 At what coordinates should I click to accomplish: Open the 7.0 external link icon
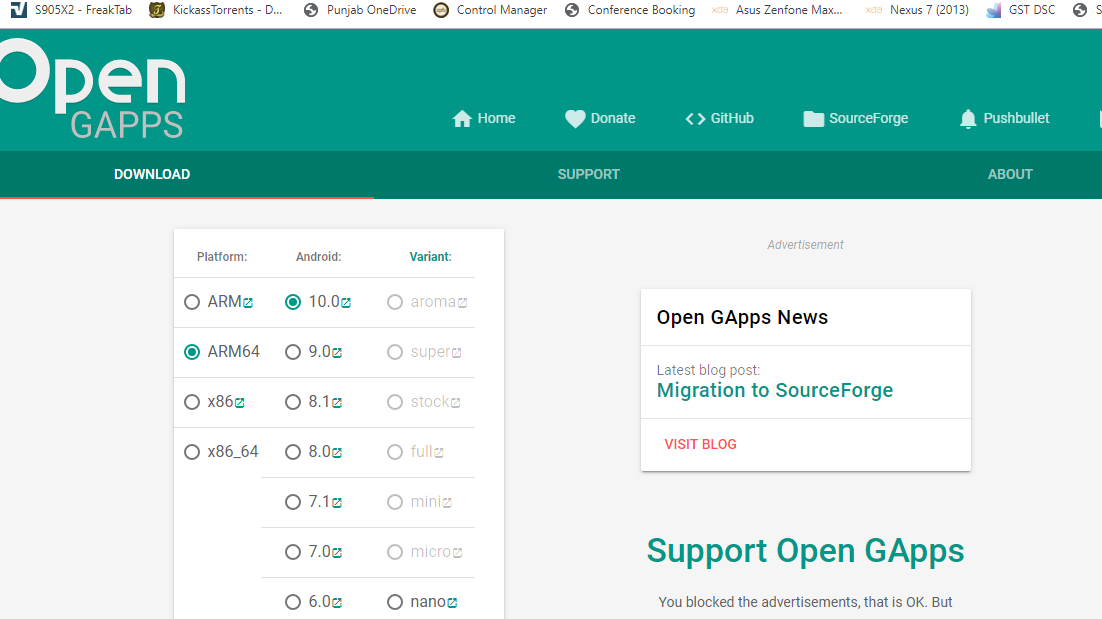(337, 553)
